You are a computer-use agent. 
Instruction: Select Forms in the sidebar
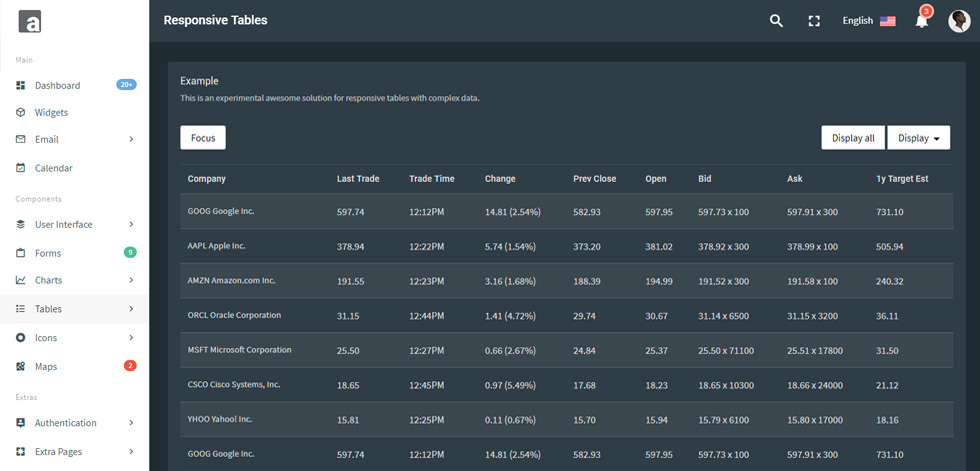(48, 253)
